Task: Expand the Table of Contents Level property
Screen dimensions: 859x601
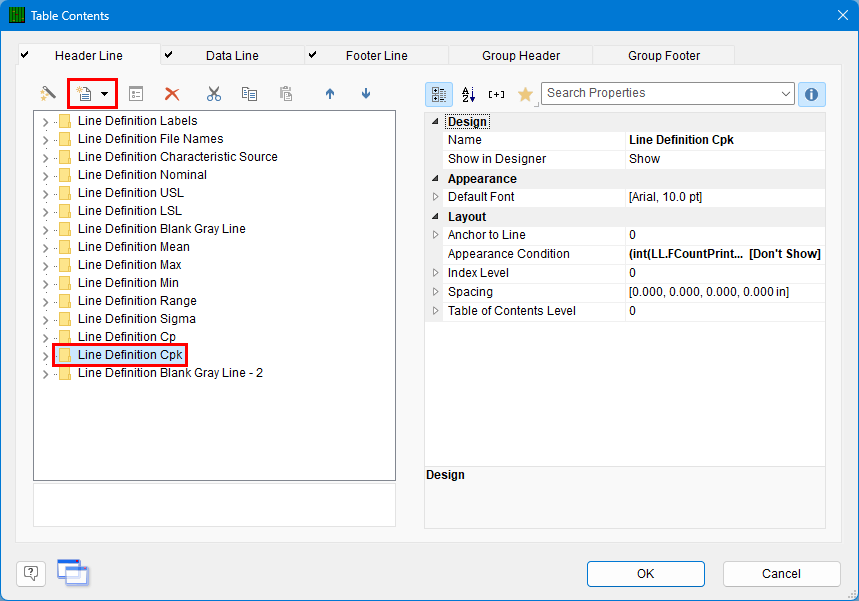Action: tap(436, 311)
